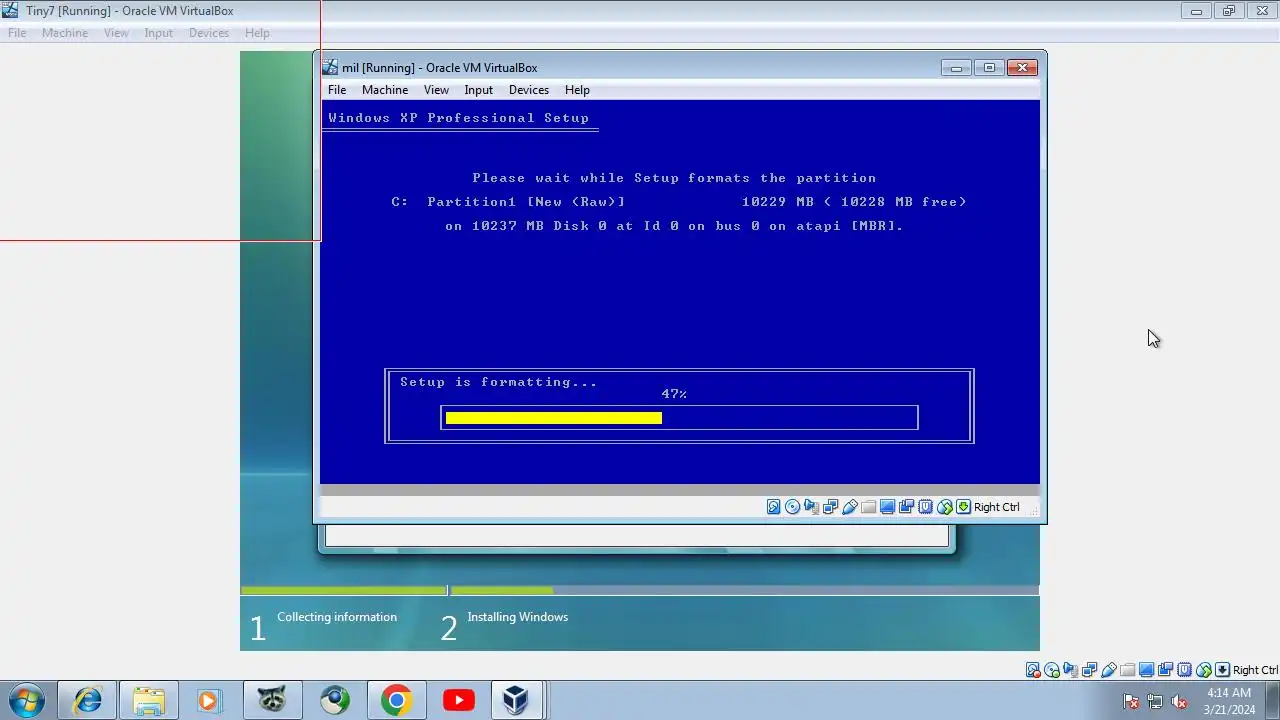Open YouTube shortcut on the taskbar
Viewport: 1280px width, 720px height.
459,700
